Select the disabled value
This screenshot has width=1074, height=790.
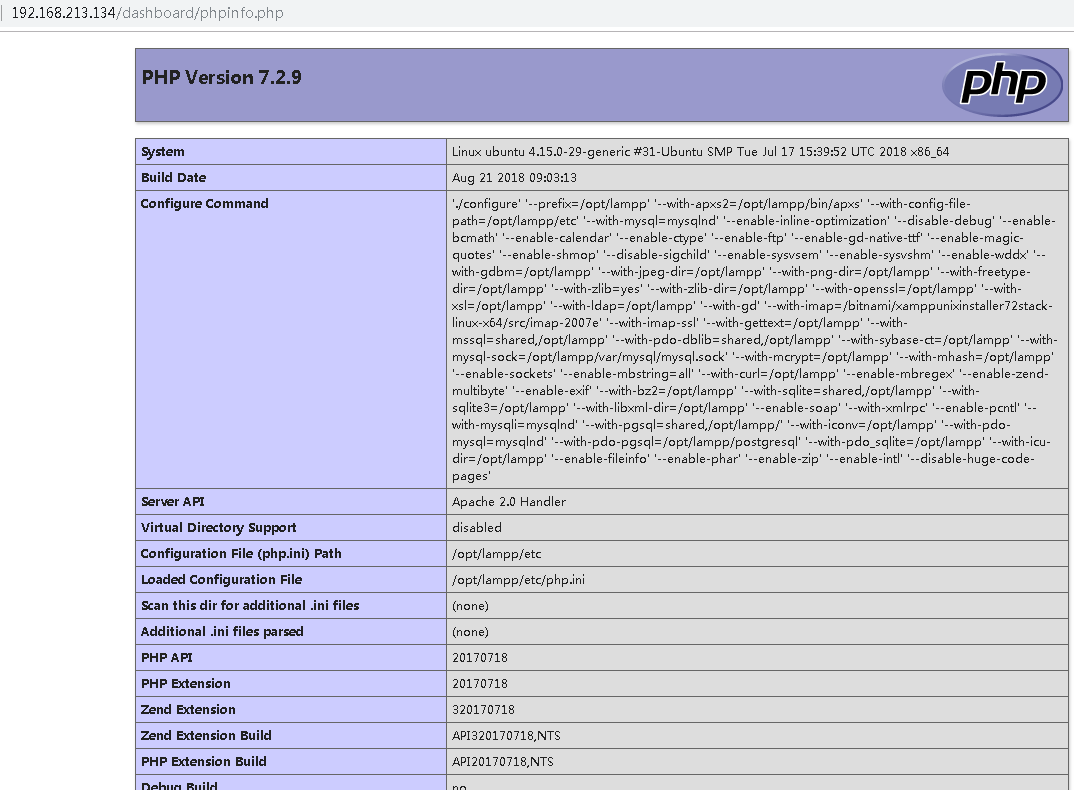click(476, 528)
